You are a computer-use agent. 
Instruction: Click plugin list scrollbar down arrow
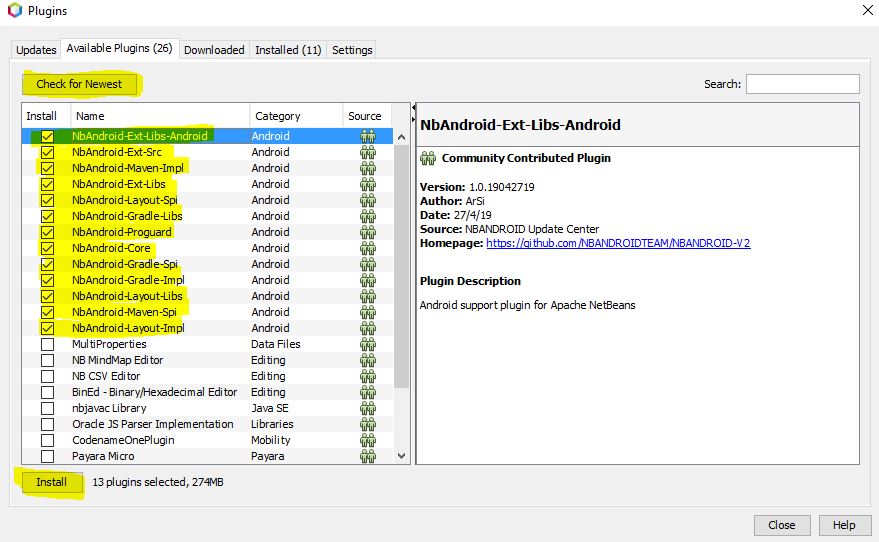pyautogui.click(x=401, y=456)
